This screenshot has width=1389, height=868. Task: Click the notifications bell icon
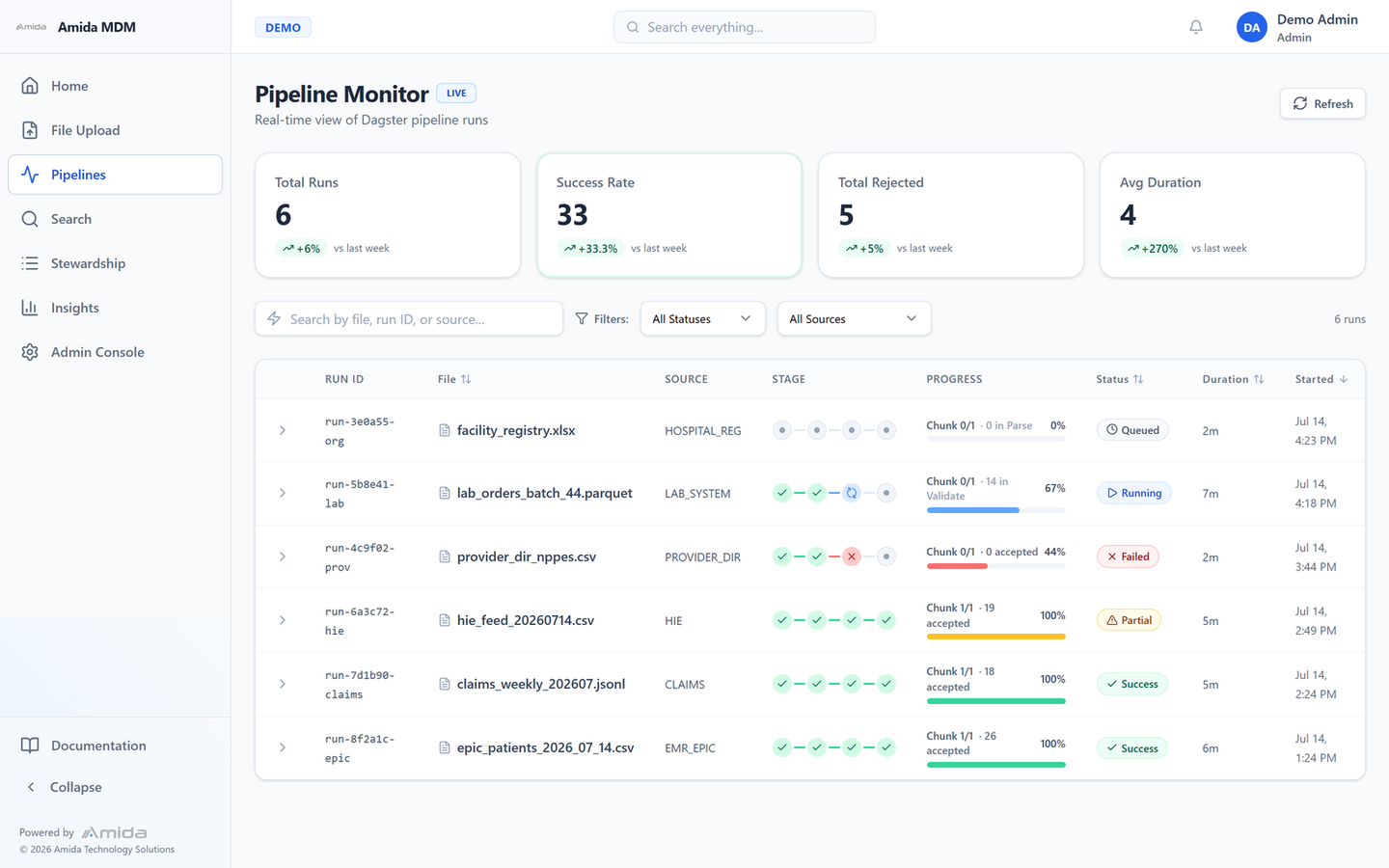pos(1196,27)
